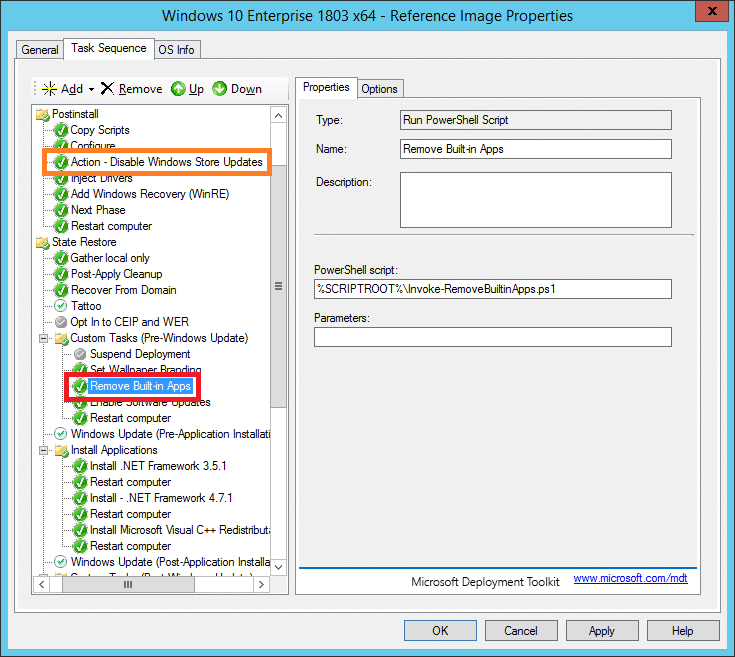
Task: Click the Type field showing Run PowerShell Script
Action: tap(536, 120)
